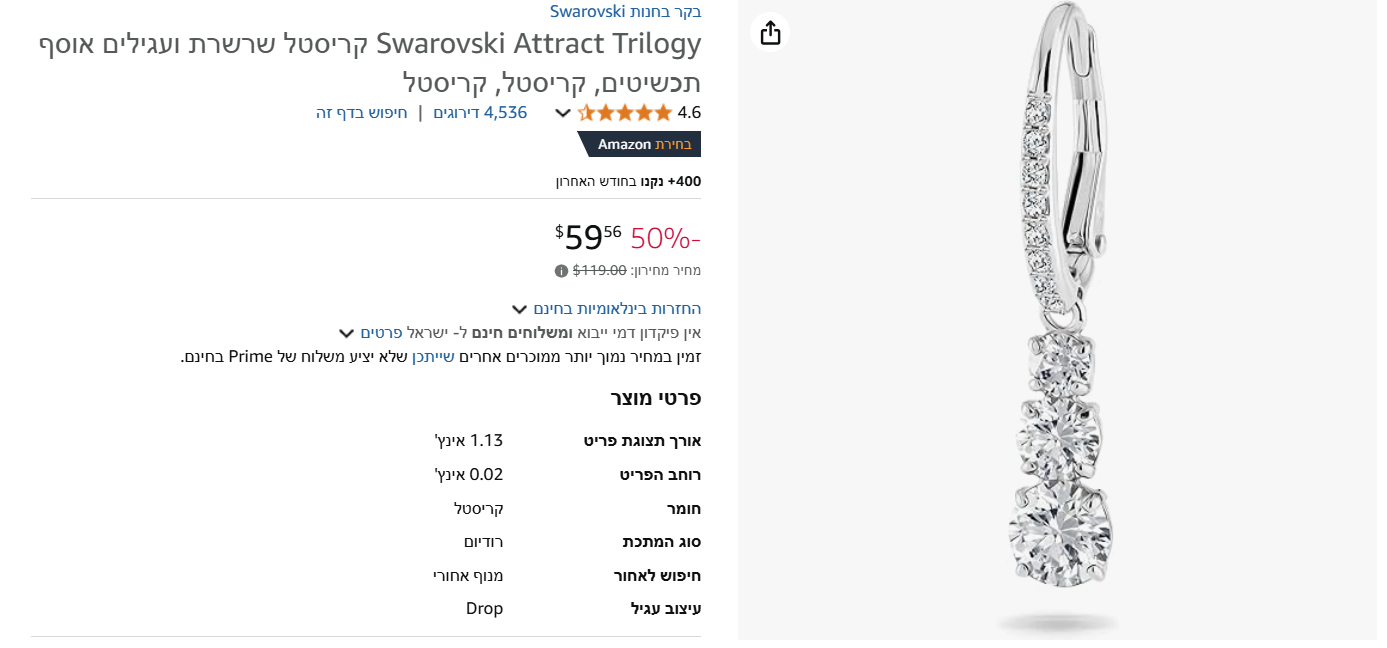Visit the Swarovski store link

tap(625, 12)
